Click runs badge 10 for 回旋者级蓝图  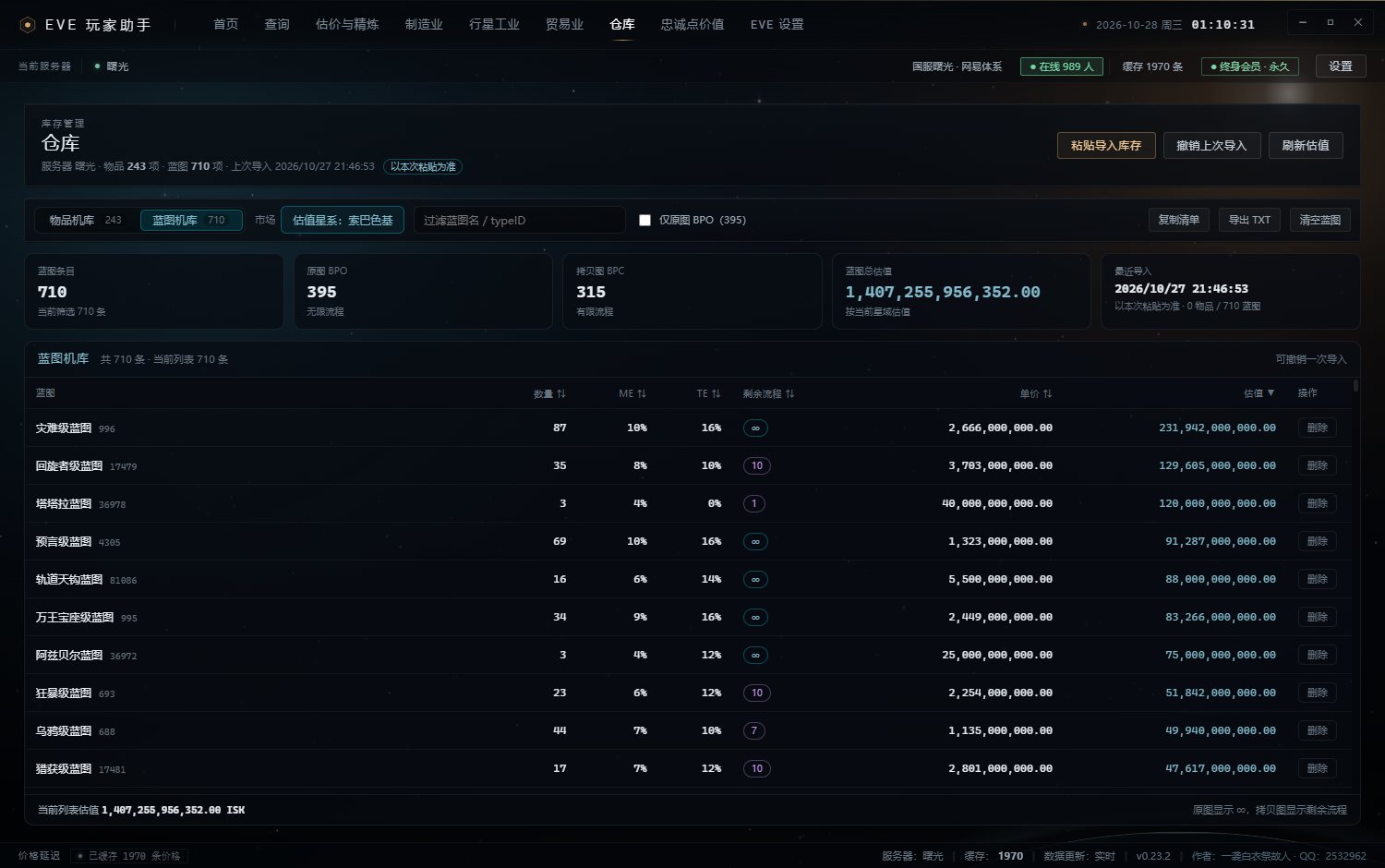click(x=757, y=465)
